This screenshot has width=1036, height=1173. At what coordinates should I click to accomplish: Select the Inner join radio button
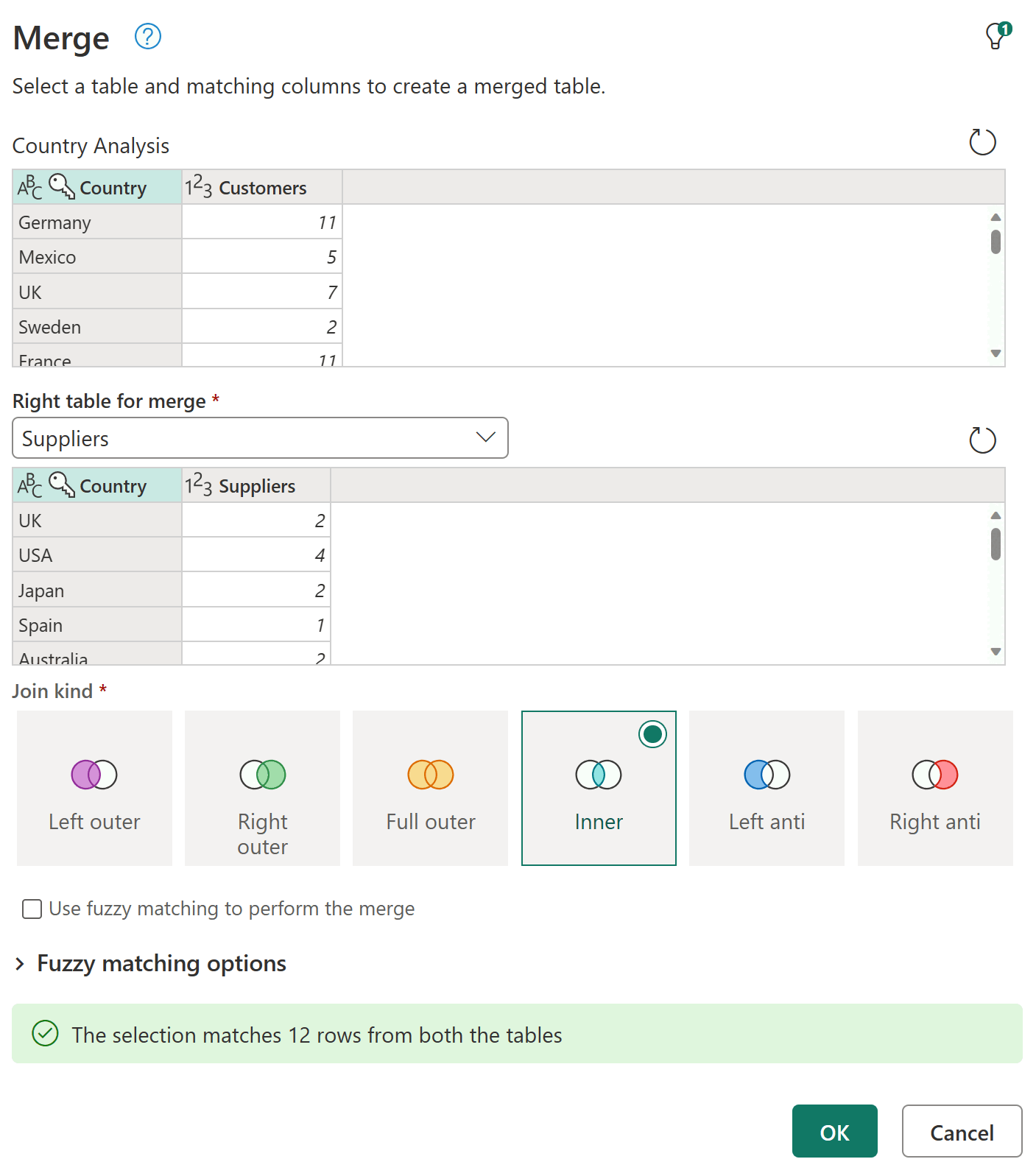pos(652,734)
